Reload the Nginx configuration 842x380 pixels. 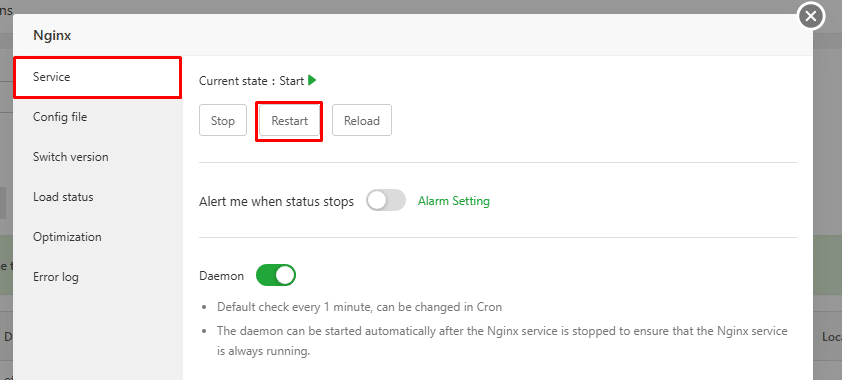(x=362, y=121)
